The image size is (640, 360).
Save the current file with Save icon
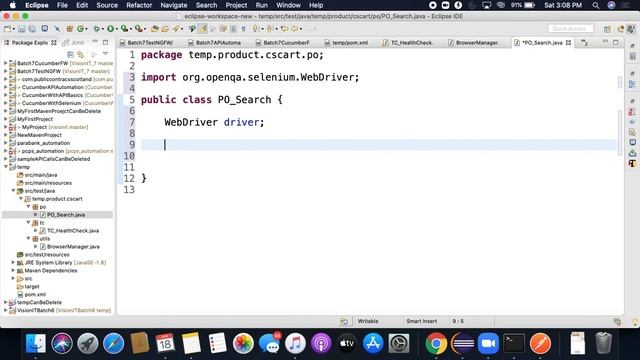click(22, 29)
